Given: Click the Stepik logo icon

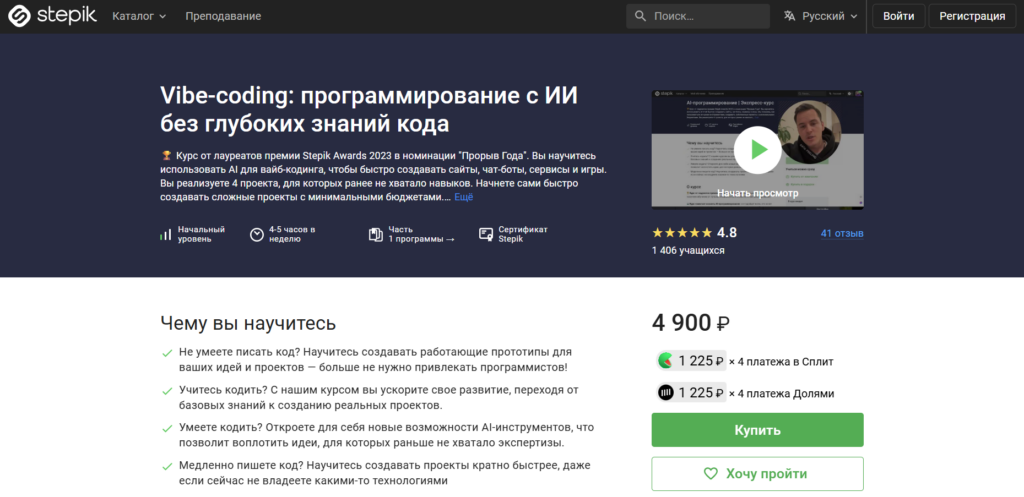Looking at the screenshot, I should pyautogui.click(x=19, y=16).
